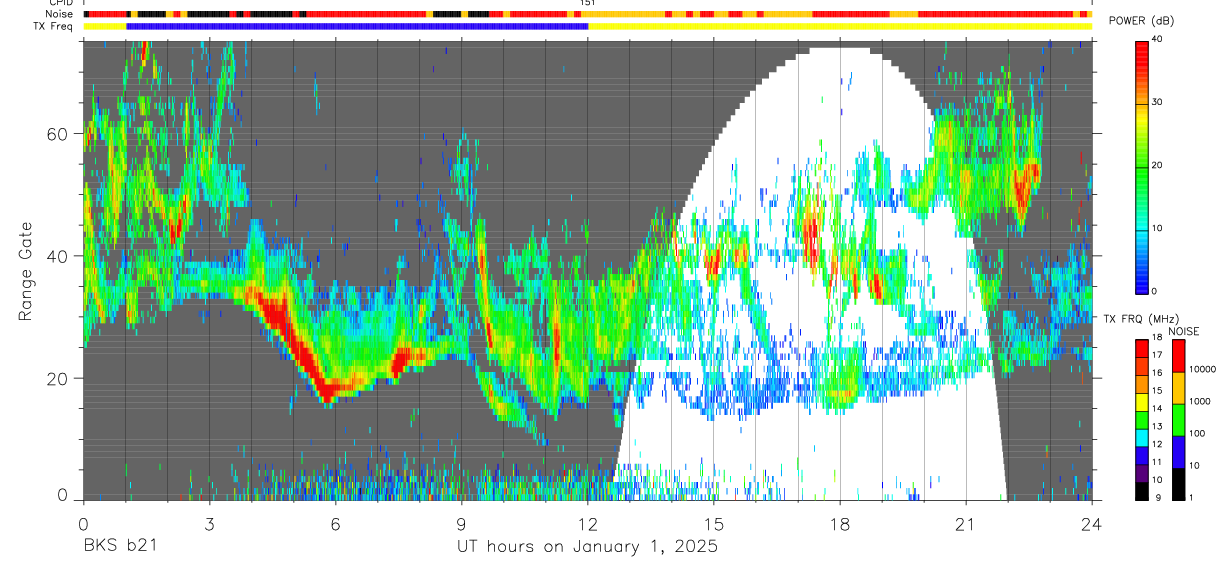Screen dimensions: 1228x567
Task: Click the '21' hour tick on the time axis
Action: (966, 524)
